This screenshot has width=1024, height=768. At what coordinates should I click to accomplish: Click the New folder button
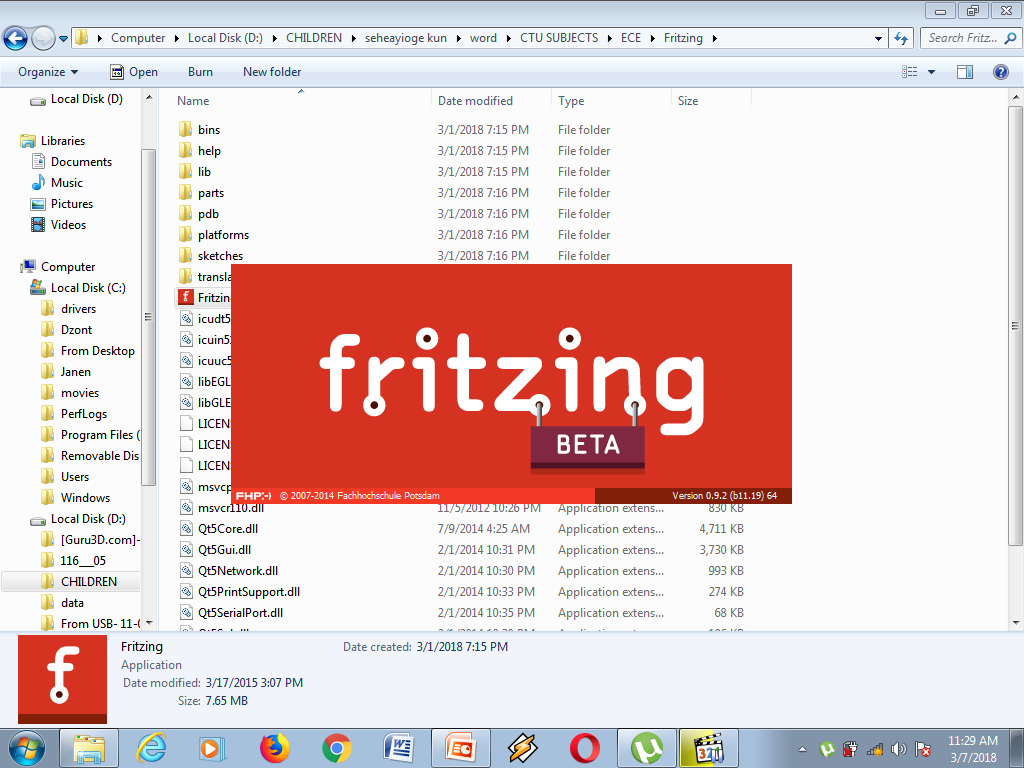[x=272, y=72]
